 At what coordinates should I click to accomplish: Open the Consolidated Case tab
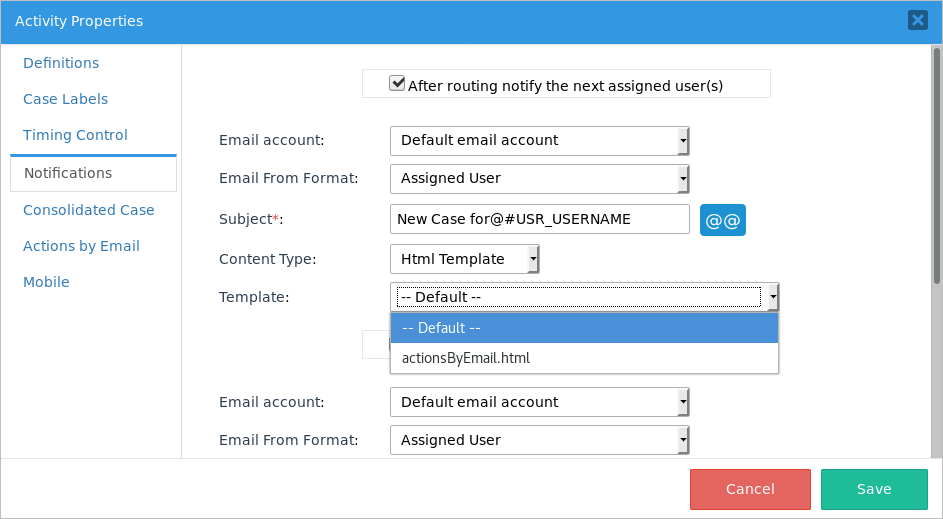(x=89, y=210)
